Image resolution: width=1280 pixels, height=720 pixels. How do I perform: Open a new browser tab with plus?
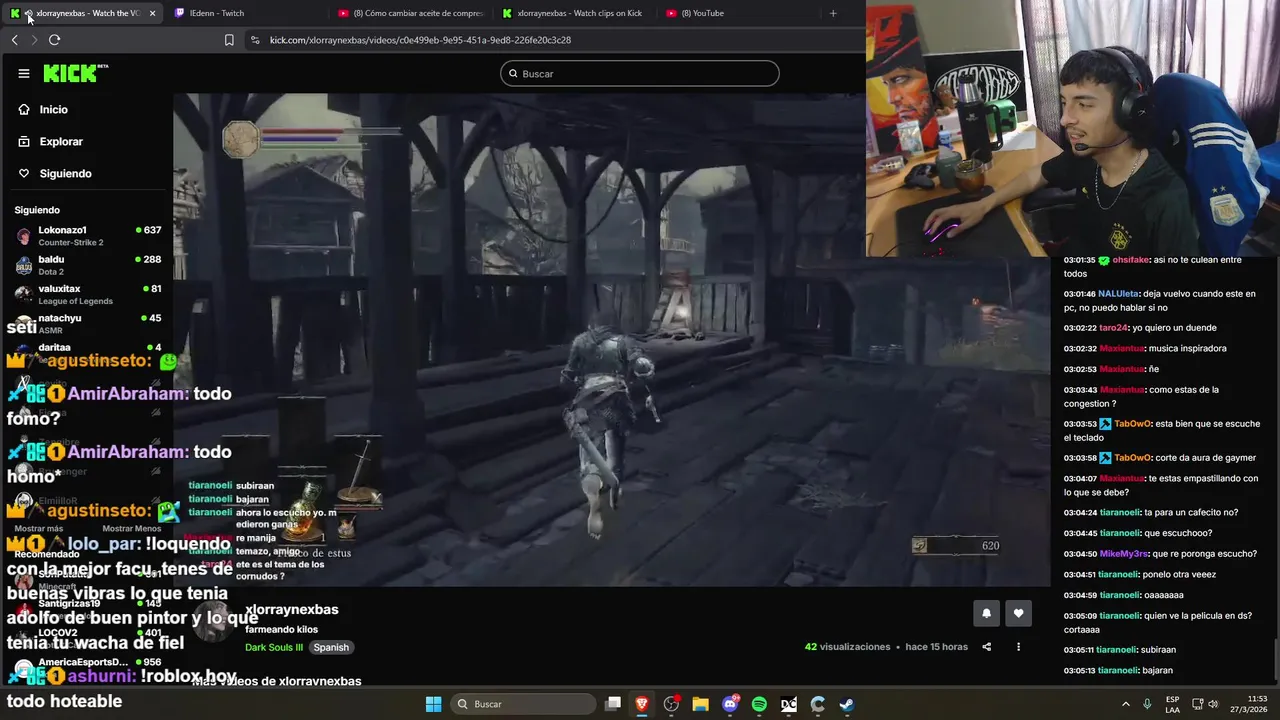[833, 13]
